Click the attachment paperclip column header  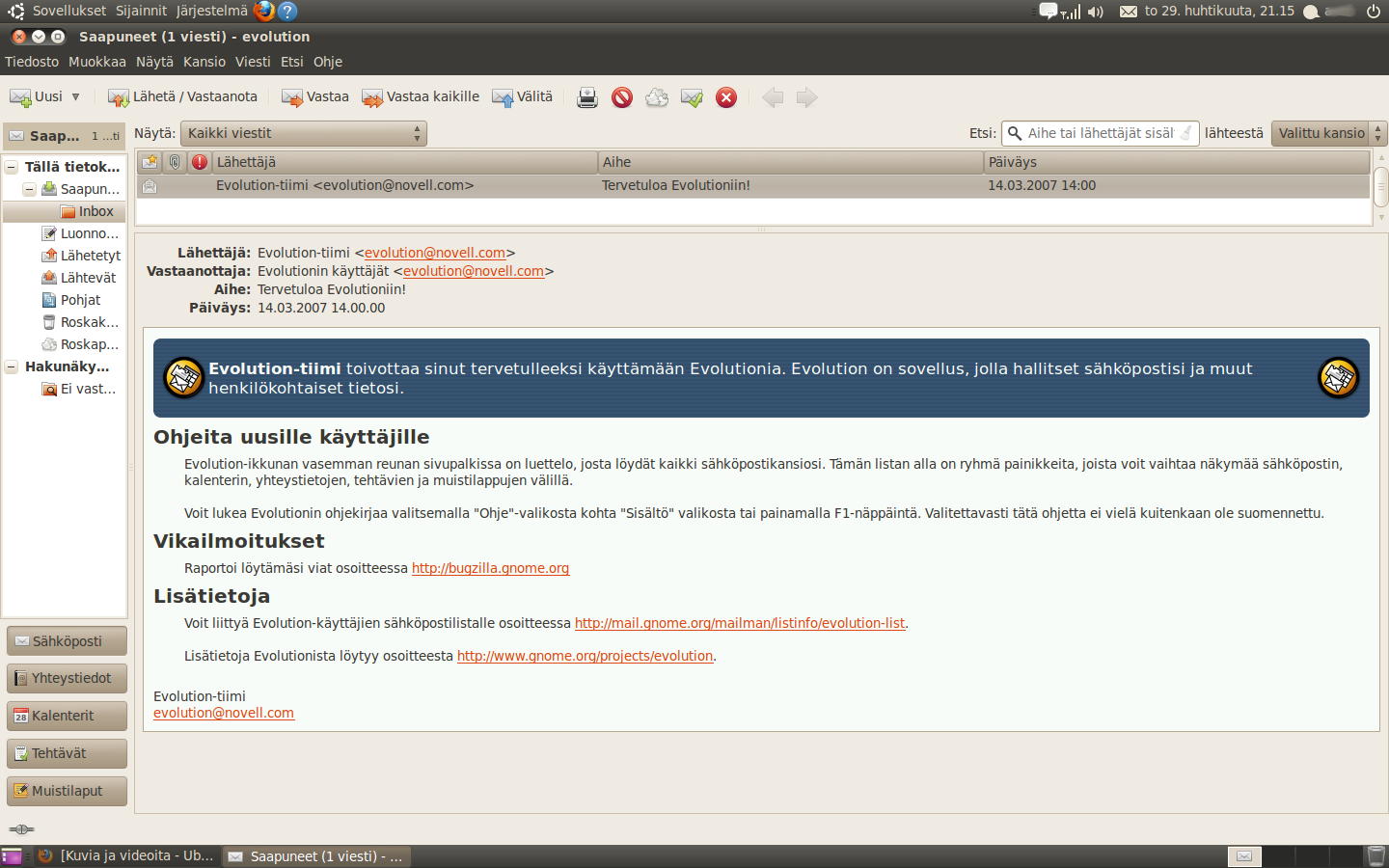click(x=175, y=162)
